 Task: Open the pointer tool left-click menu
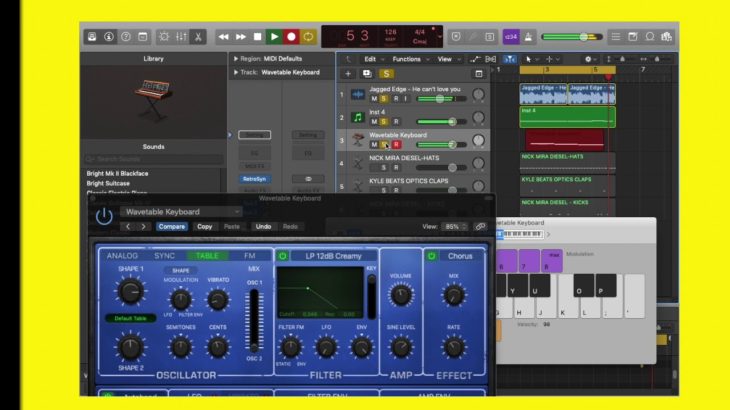pos(530,59)
